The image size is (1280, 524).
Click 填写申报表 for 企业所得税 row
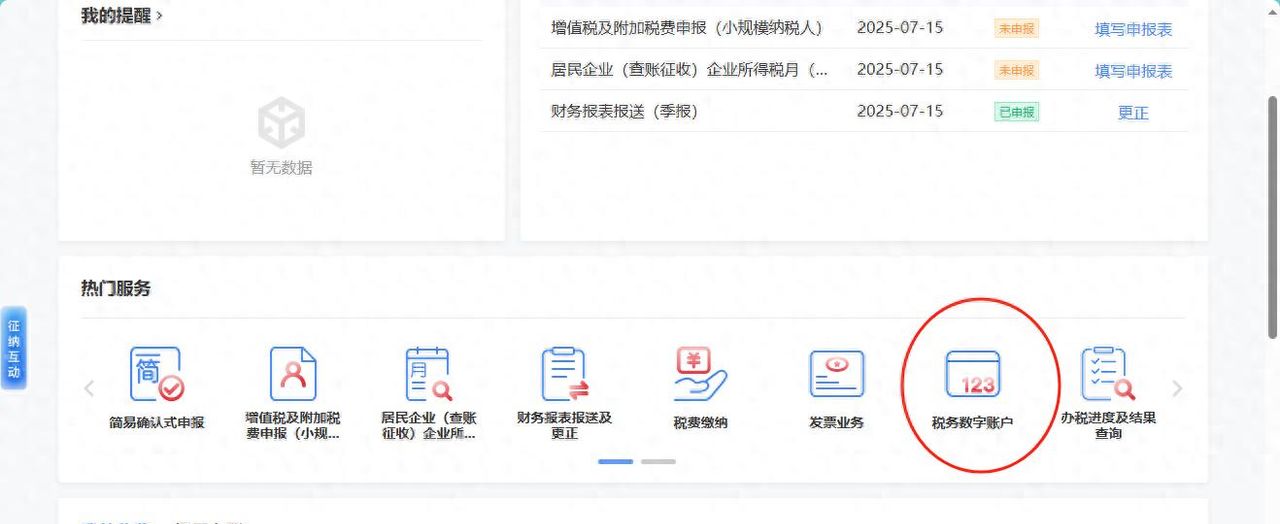click(x=1133, y=71)
